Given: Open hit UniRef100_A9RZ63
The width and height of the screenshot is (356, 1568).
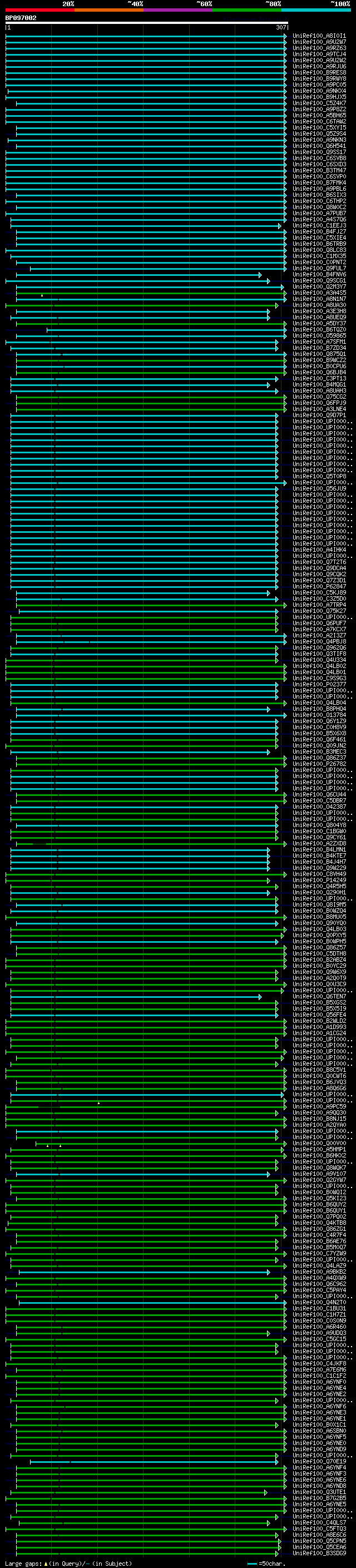Looking at the screenshot, I should click(319, 48).
